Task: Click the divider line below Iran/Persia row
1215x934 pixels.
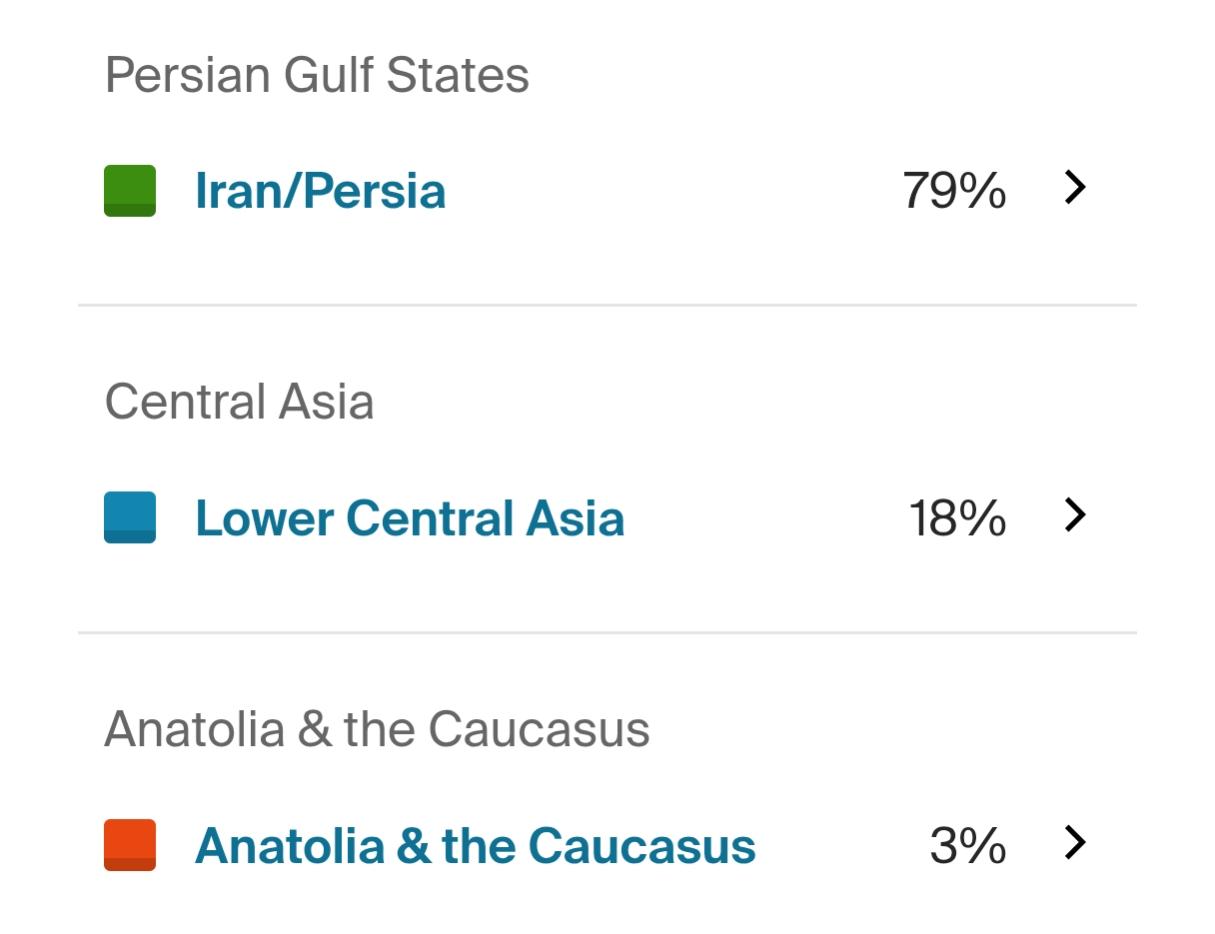Action: [607, 305]
